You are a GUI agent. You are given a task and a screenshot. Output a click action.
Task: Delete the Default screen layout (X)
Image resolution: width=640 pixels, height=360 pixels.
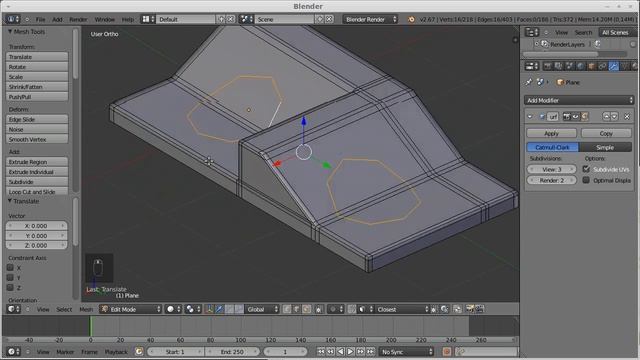(x=231, y=19)
